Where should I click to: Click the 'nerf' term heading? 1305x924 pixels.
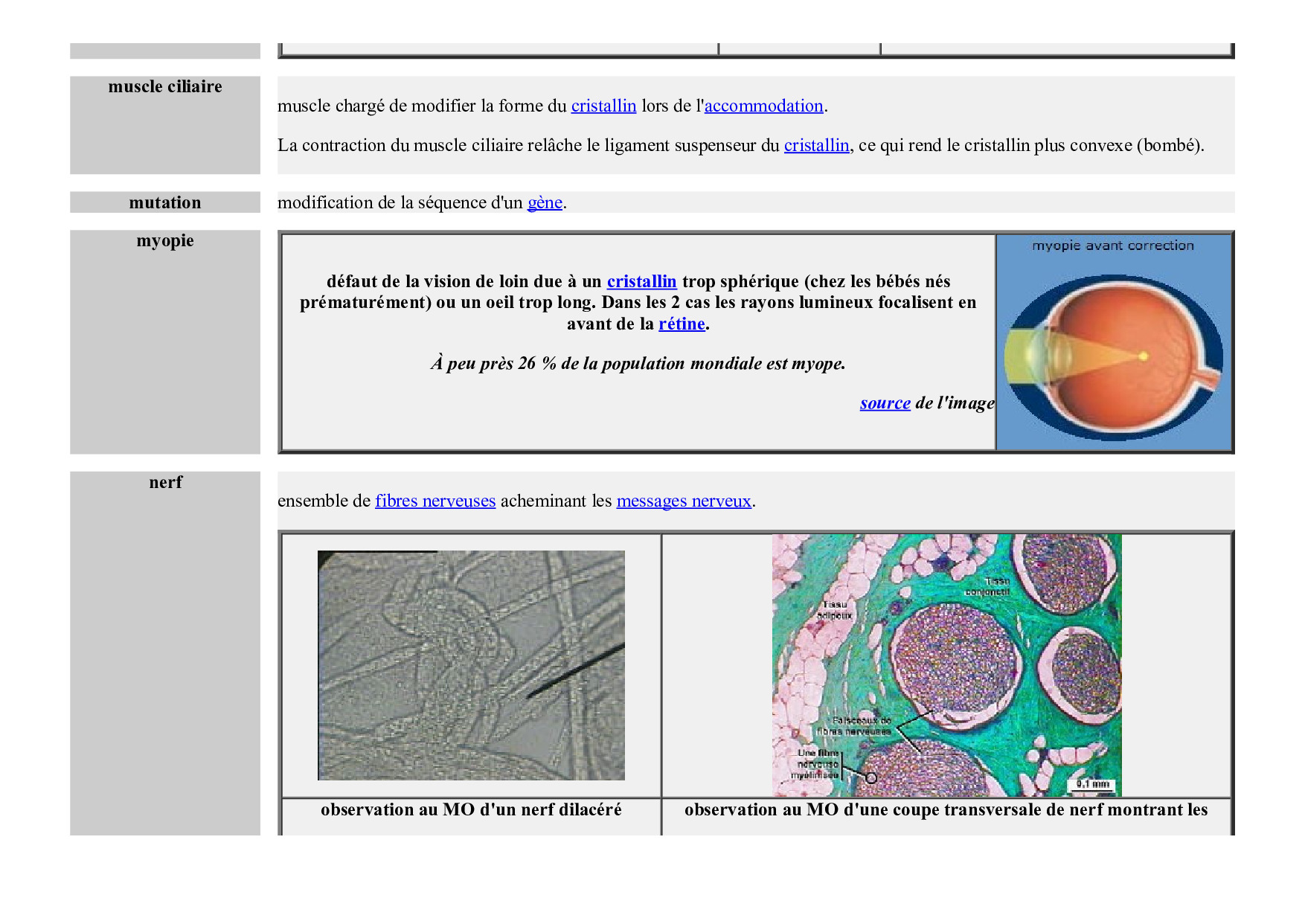point(165,482)
